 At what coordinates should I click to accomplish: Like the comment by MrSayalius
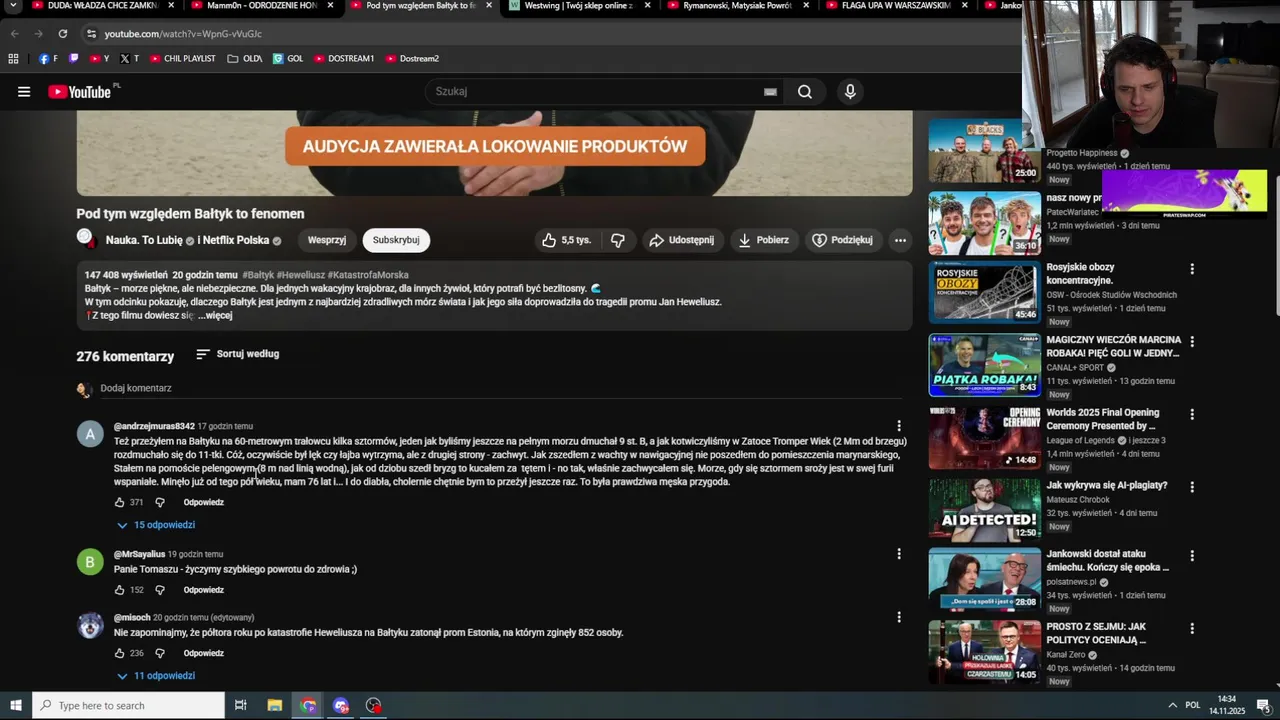pyautogui.click(x=120, y=590)
